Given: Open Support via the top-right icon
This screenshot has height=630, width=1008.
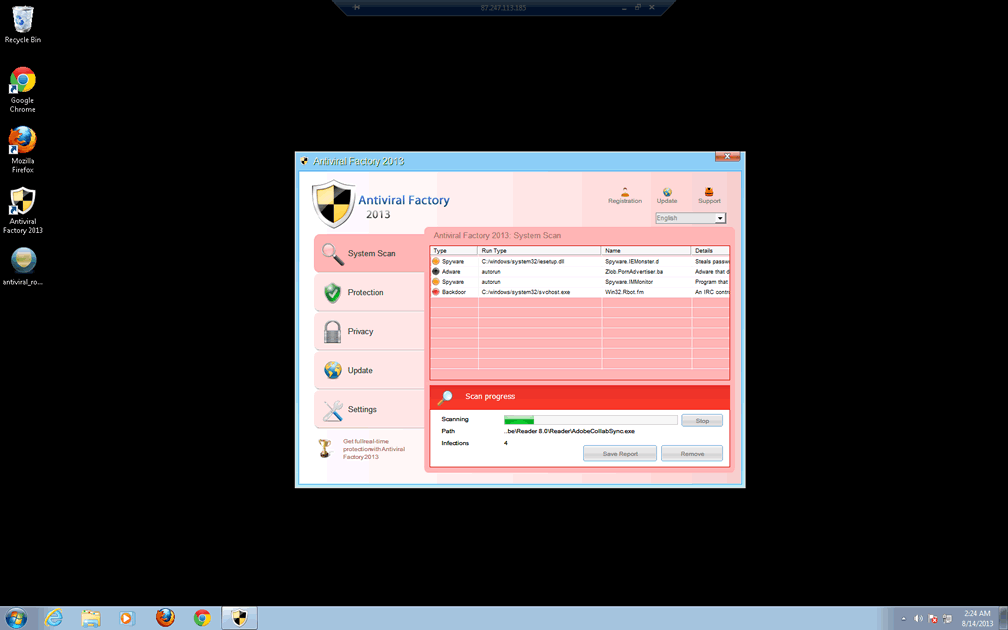Looking at the screenshot, I should tap(709, 194).
